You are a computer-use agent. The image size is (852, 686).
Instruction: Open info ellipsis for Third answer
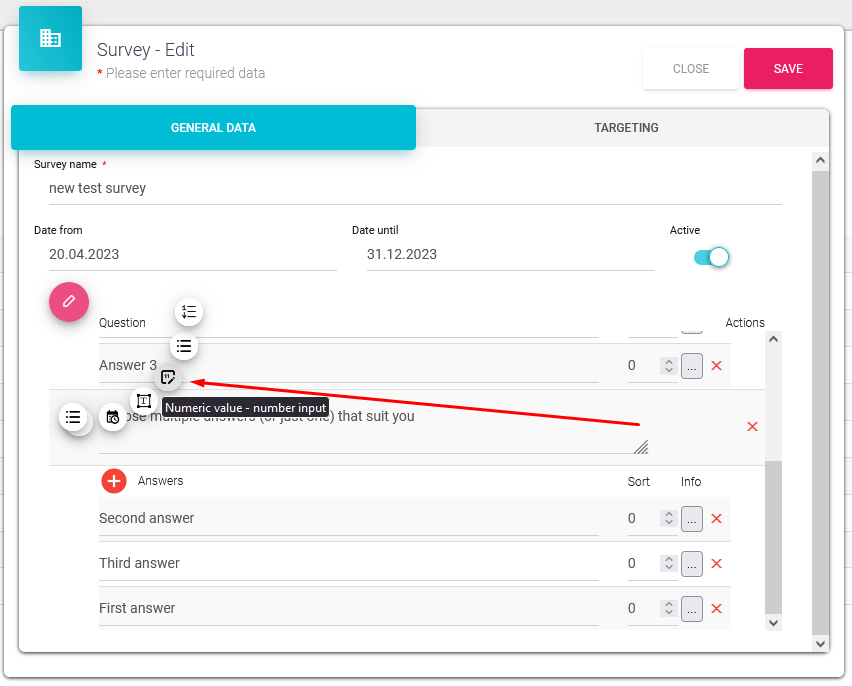click(x=692, y=563)
